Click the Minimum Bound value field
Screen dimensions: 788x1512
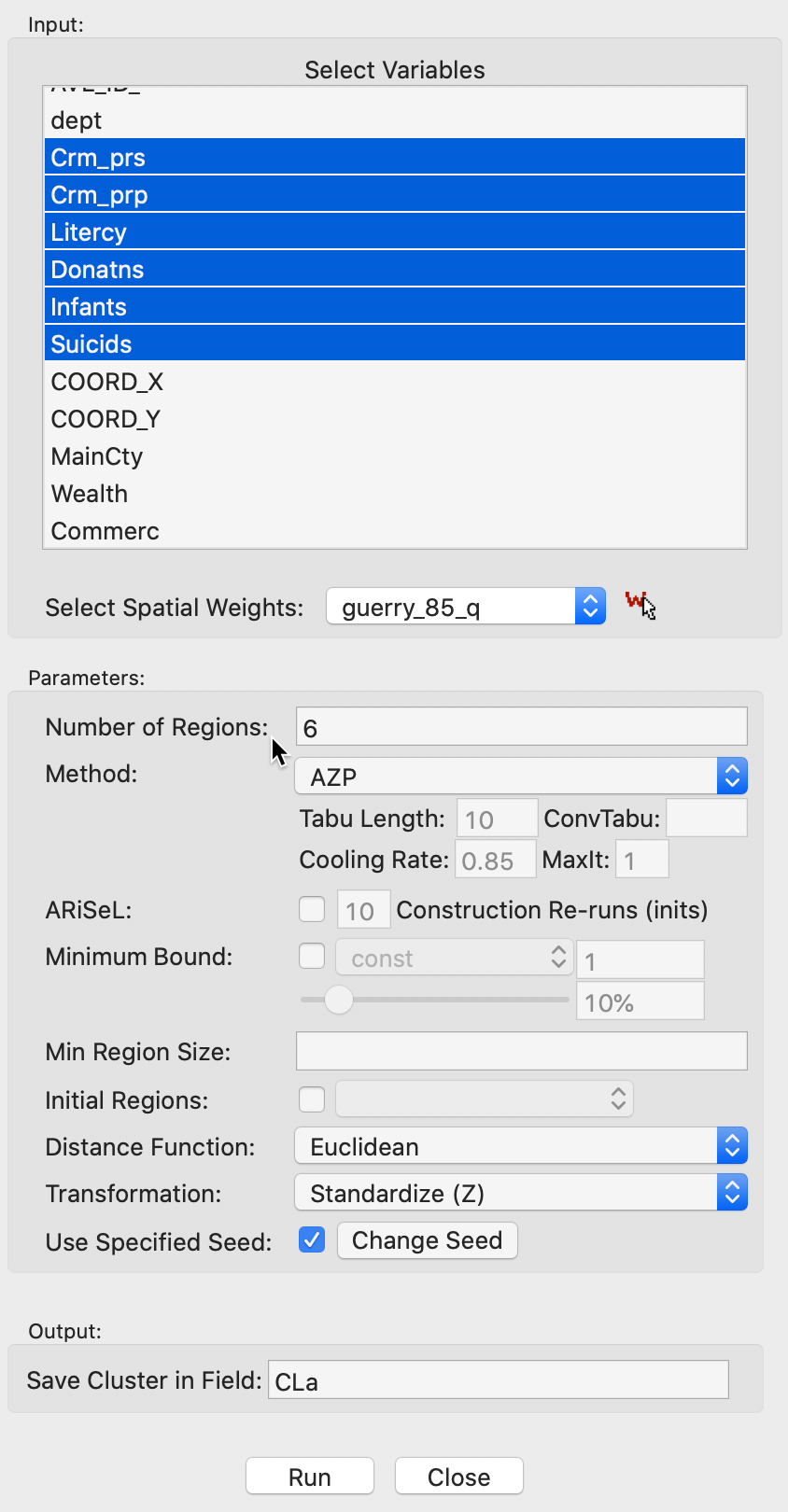(640, 960)
